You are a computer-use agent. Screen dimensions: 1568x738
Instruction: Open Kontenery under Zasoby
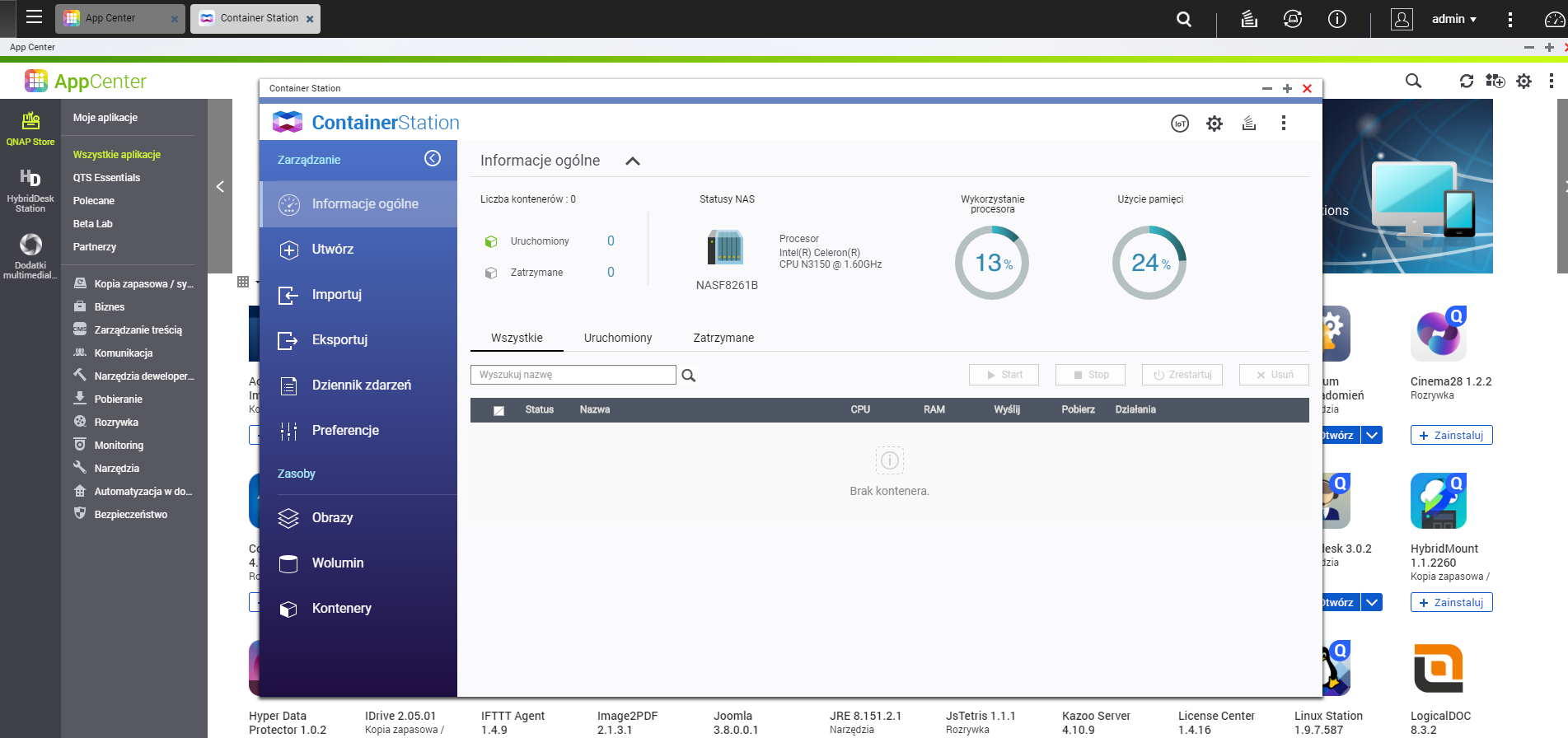pyautogui.click(x=358, y=609)
